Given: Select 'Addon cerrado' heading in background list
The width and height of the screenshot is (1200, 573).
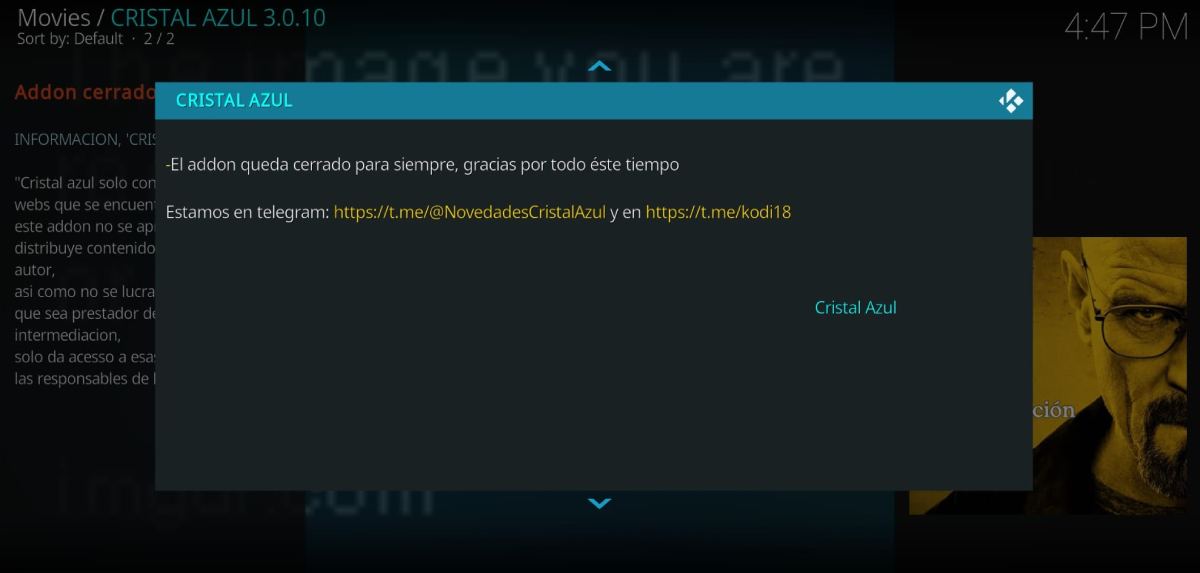Looking at the screenshot, I should tap(85, 92).
